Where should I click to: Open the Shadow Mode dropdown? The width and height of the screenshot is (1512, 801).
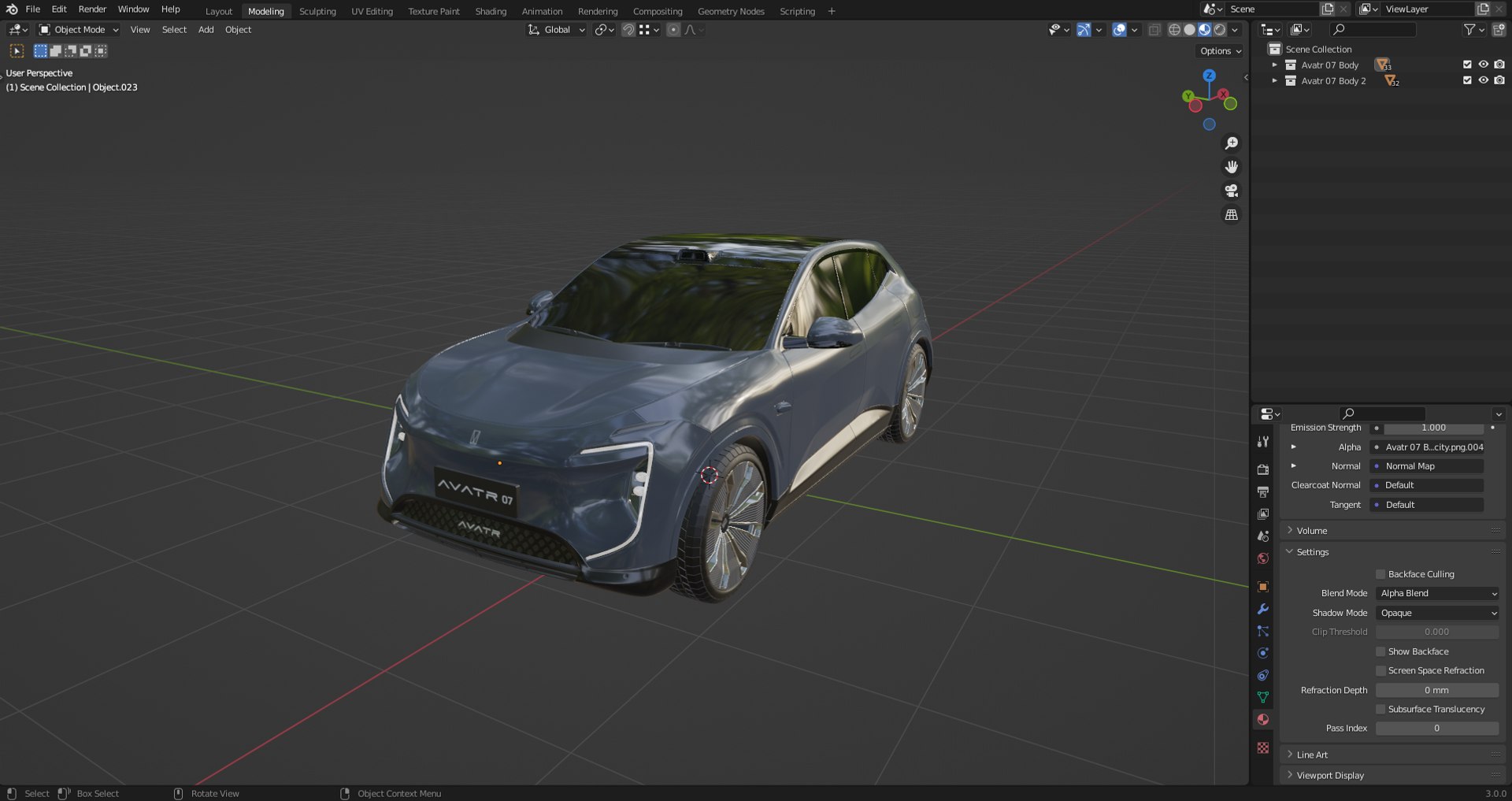(1437, 613)
